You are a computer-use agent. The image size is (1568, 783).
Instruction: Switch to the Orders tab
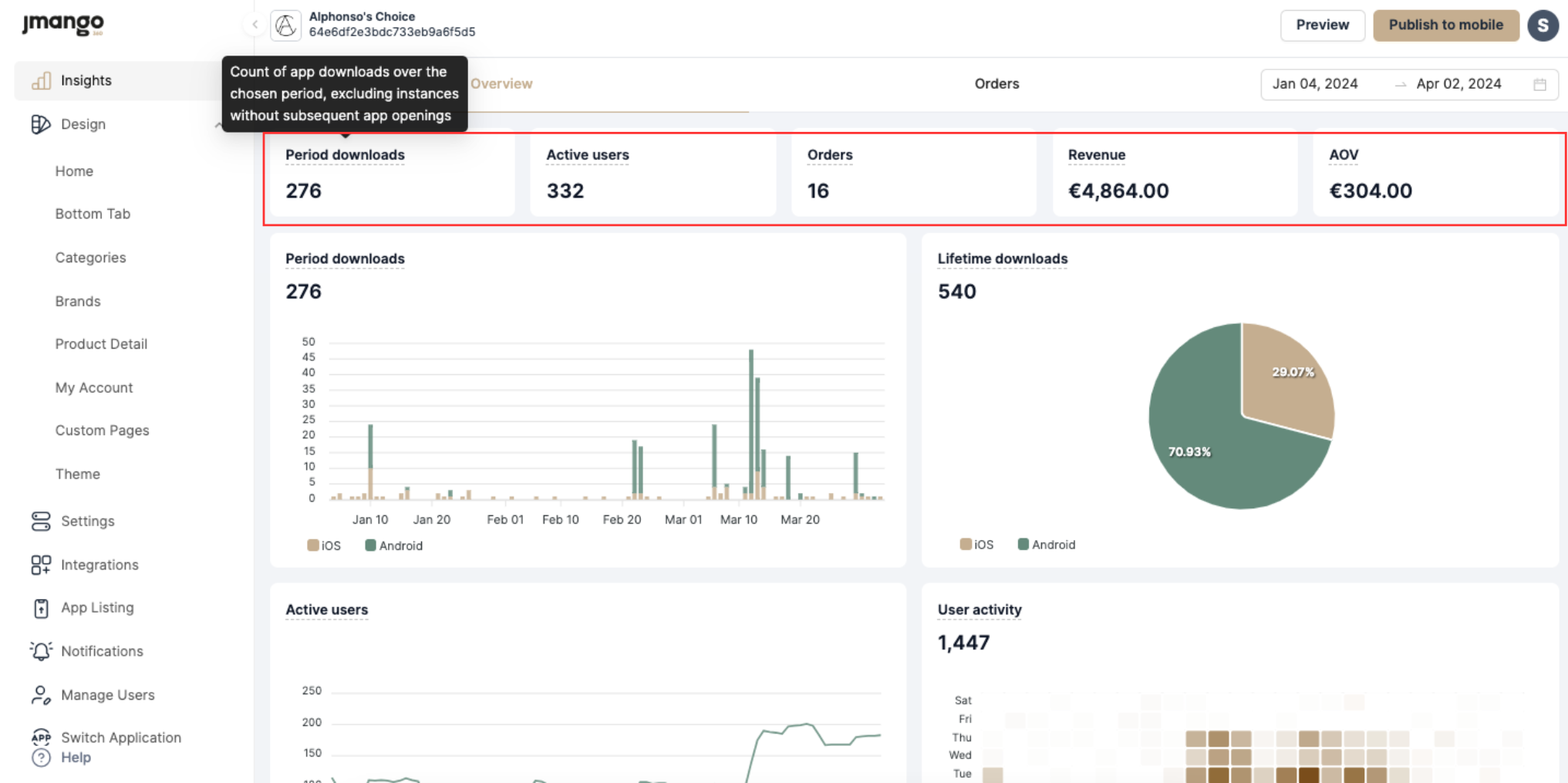click(x=996, y=84)
